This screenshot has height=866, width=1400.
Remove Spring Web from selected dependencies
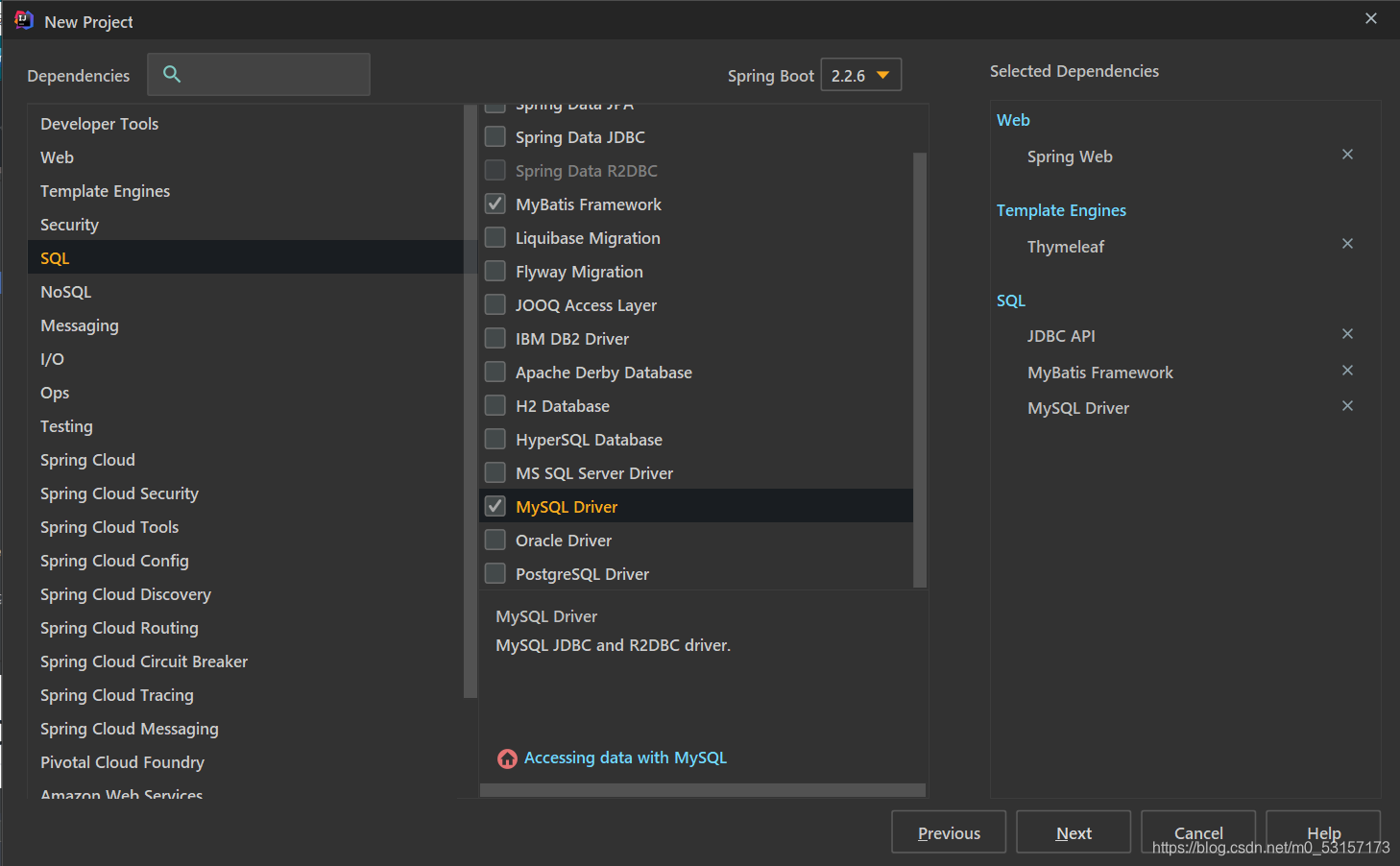click(x=1347, y=155)
